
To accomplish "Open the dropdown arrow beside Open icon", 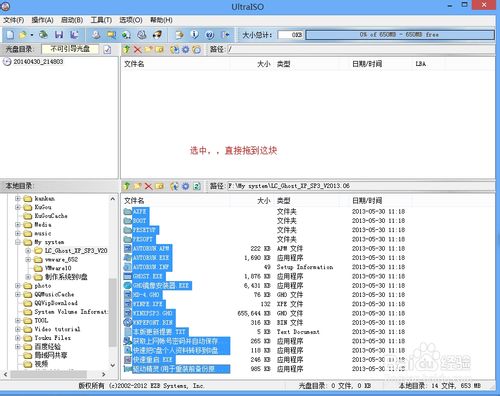I will pos(32,35).
